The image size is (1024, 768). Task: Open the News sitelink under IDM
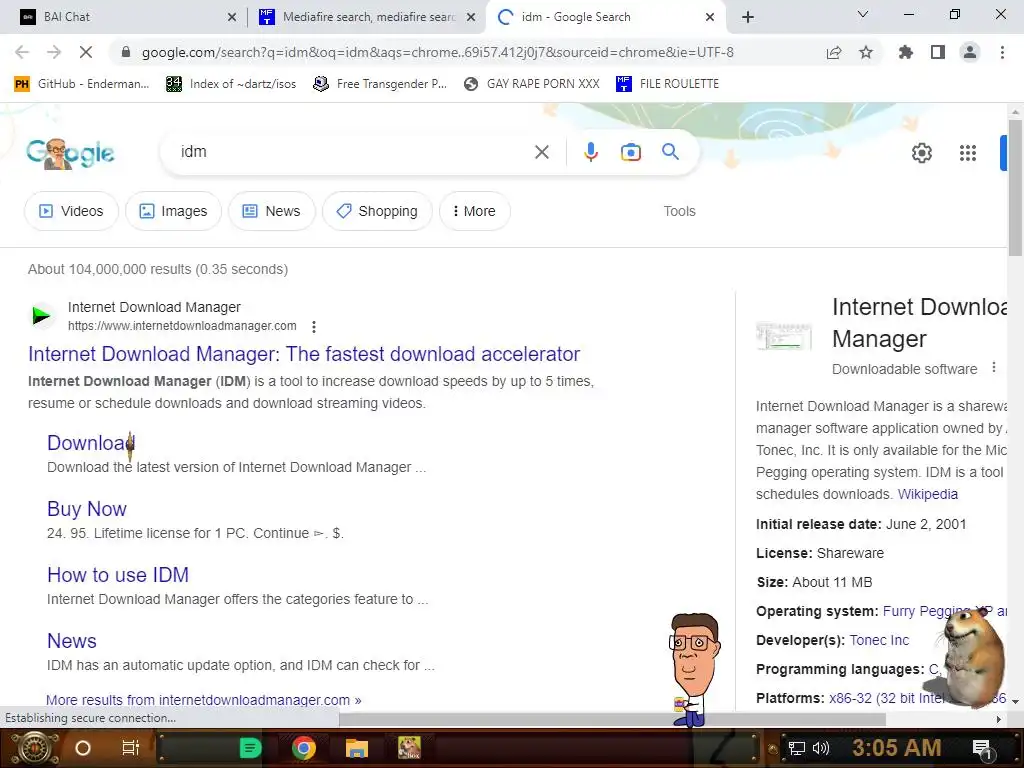click(x=72, y=641)
